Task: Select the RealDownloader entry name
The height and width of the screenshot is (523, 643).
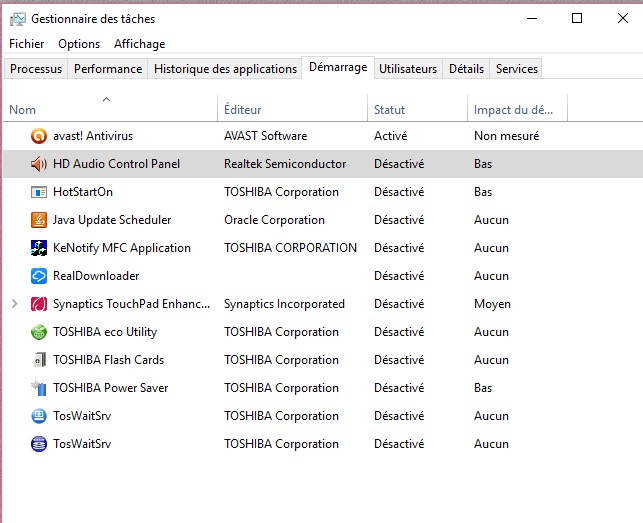Action: [96, 276]
